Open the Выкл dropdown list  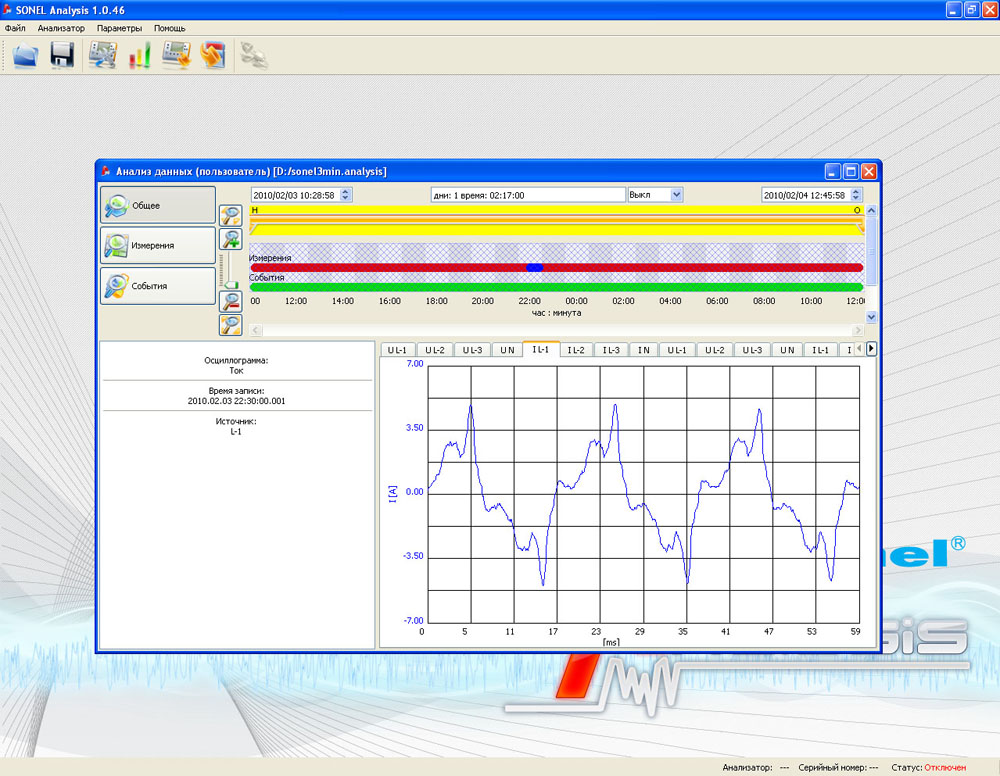pyautogui.click(x=676, y=195)
